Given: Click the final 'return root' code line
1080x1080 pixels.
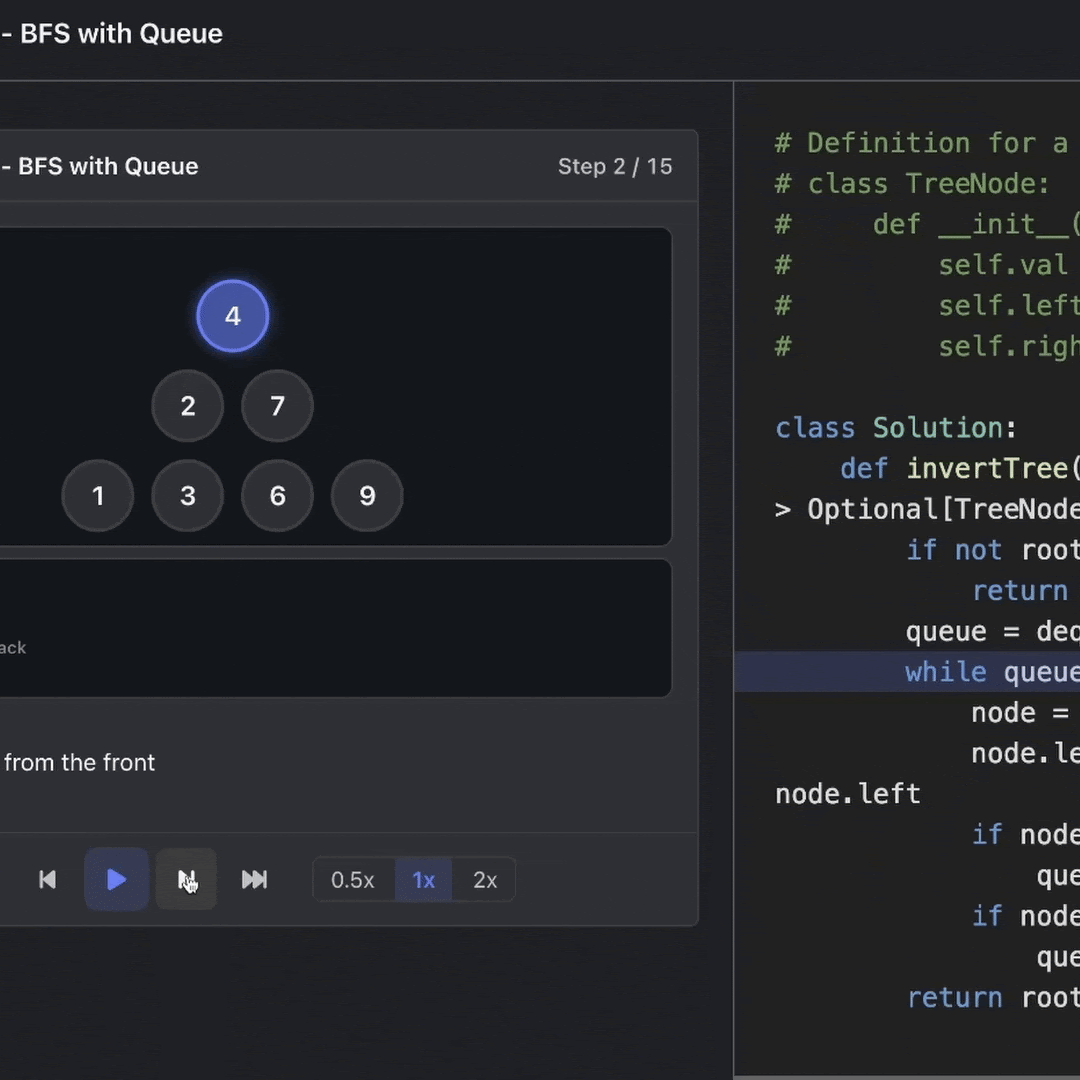Looking at the screenshot, I should tap(993, 997).
